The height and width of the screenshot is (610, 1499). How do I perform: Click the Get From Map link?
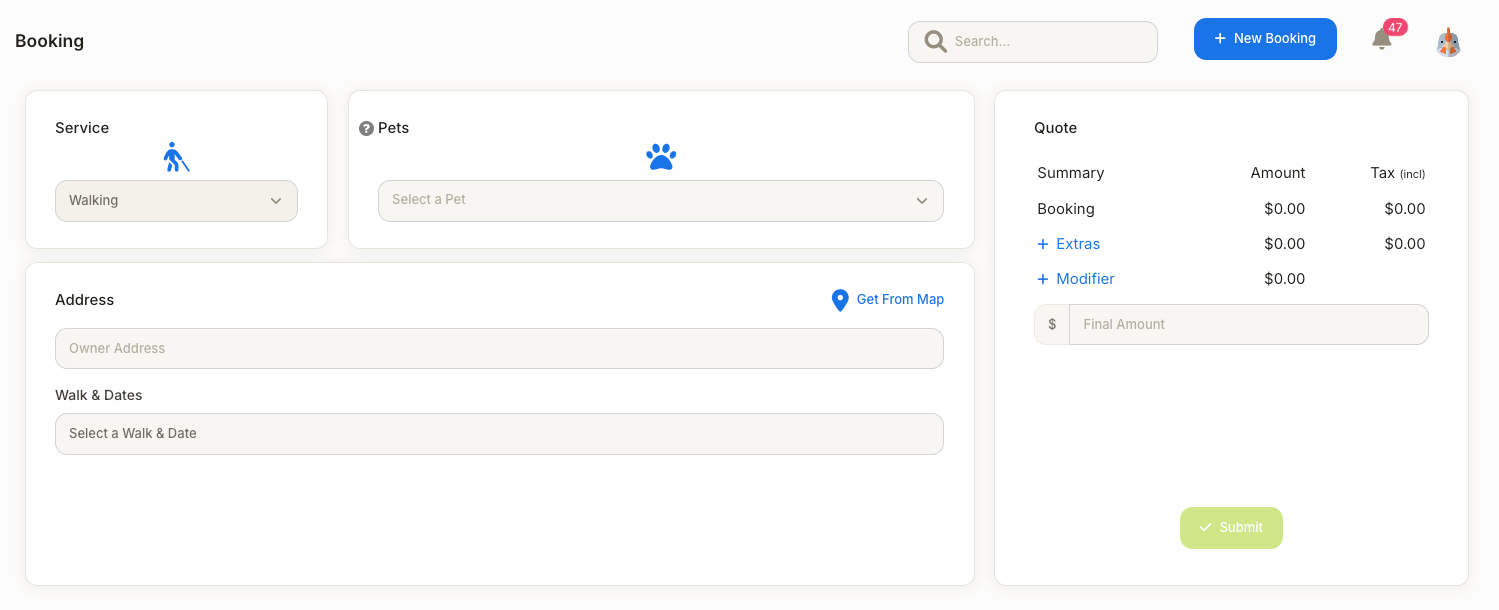pos(900,300)
